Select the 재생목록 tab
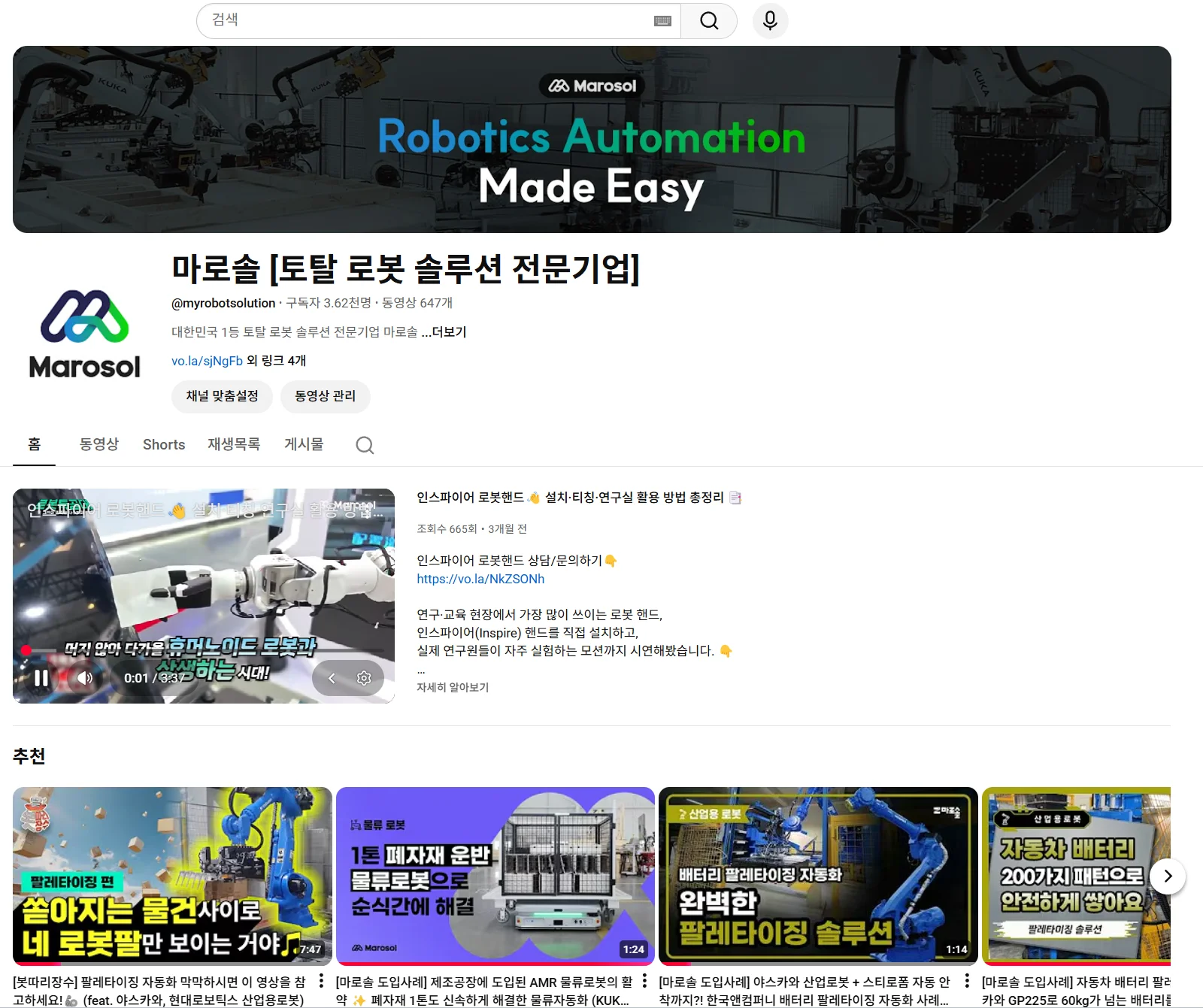1203x1008 pixels. coord(234,444)
